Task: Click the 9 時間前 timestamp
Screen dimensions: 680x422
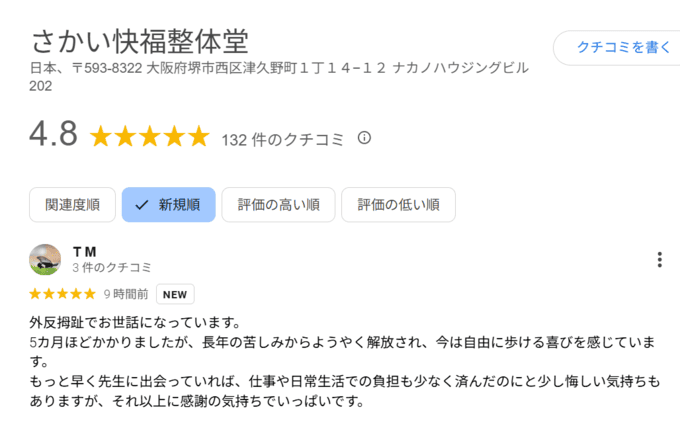Action: [126, 294]
